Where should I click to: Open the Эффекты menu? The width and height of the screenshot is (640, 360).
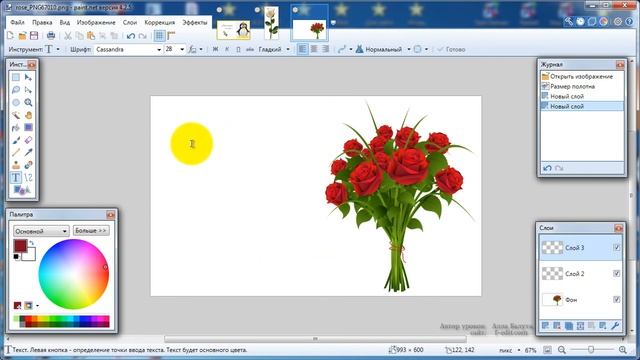click(195, 22)
